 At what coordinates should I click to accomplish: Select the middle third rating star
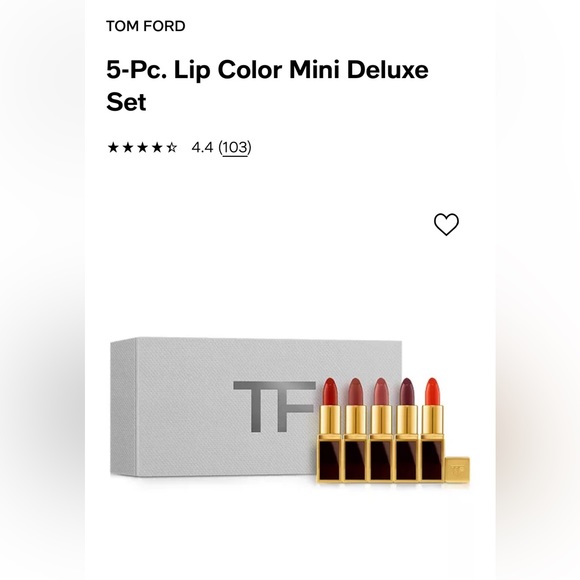tap(142, 148)
